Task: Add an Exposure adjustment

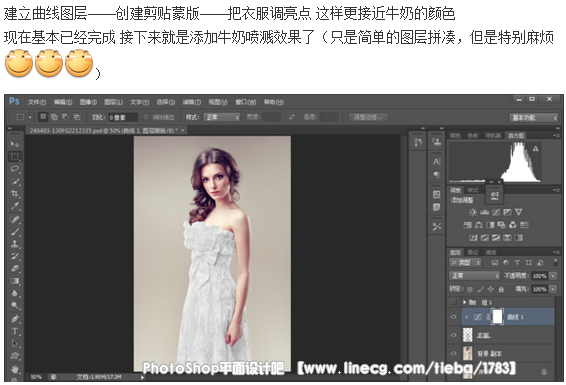Action: [x=507, y=212]
